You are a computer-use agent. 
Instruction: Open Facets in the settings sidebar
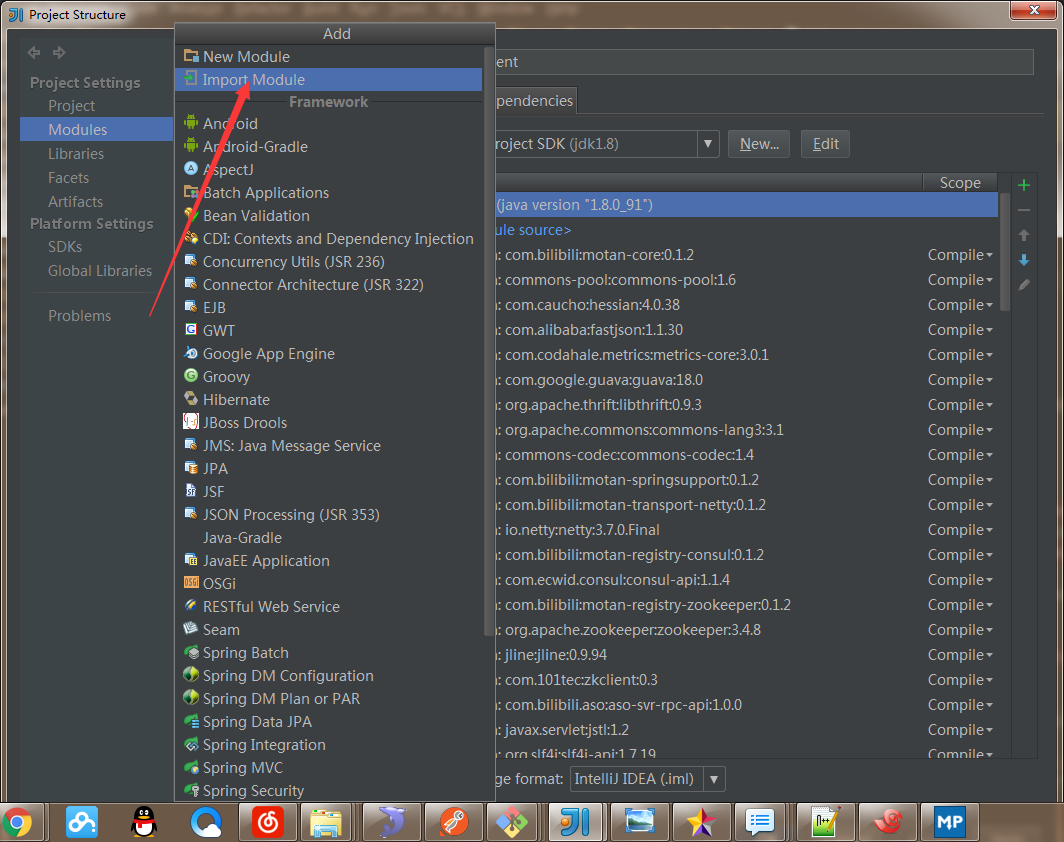point(69,178)
